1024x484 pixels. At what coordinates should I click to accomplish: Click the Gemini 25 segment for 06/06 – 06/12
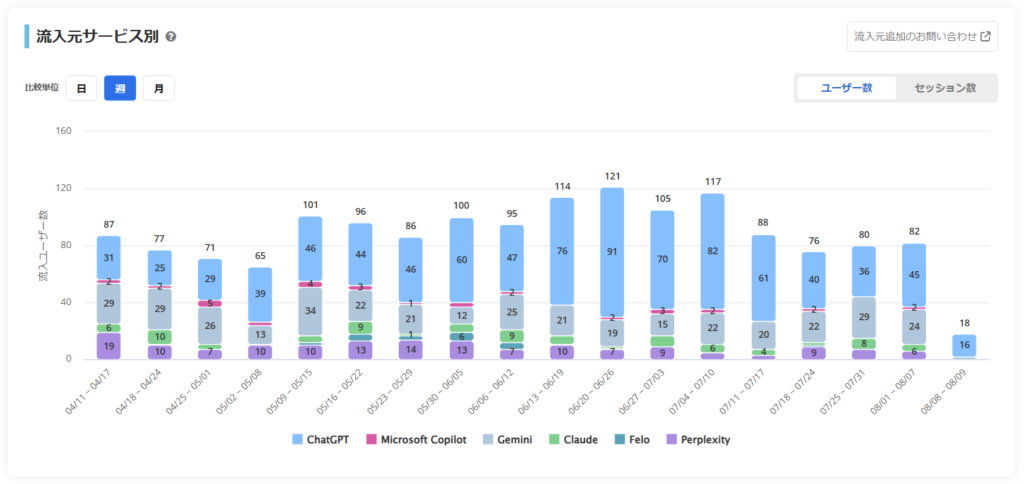pyautogui.click(x=511, y=313)
